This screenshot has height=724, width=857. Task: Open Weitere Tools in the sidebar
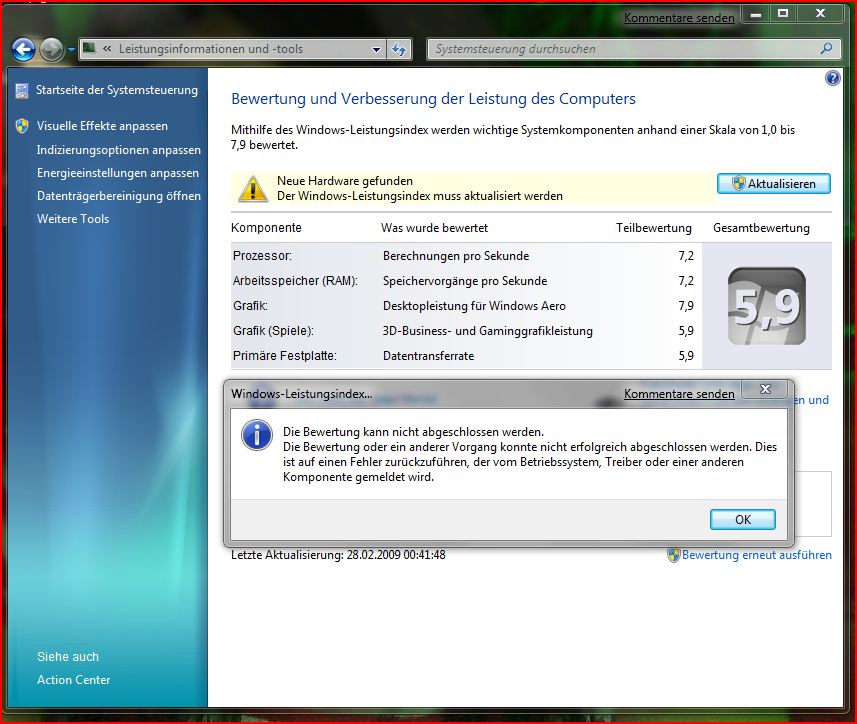(73, 219)
